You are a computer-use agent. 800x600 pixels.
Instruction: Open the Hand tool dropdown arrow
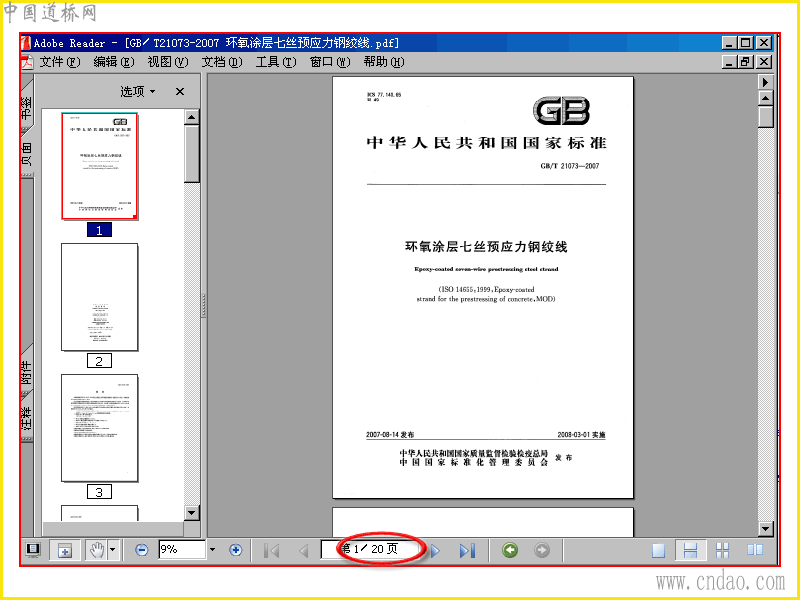[113, 550]
